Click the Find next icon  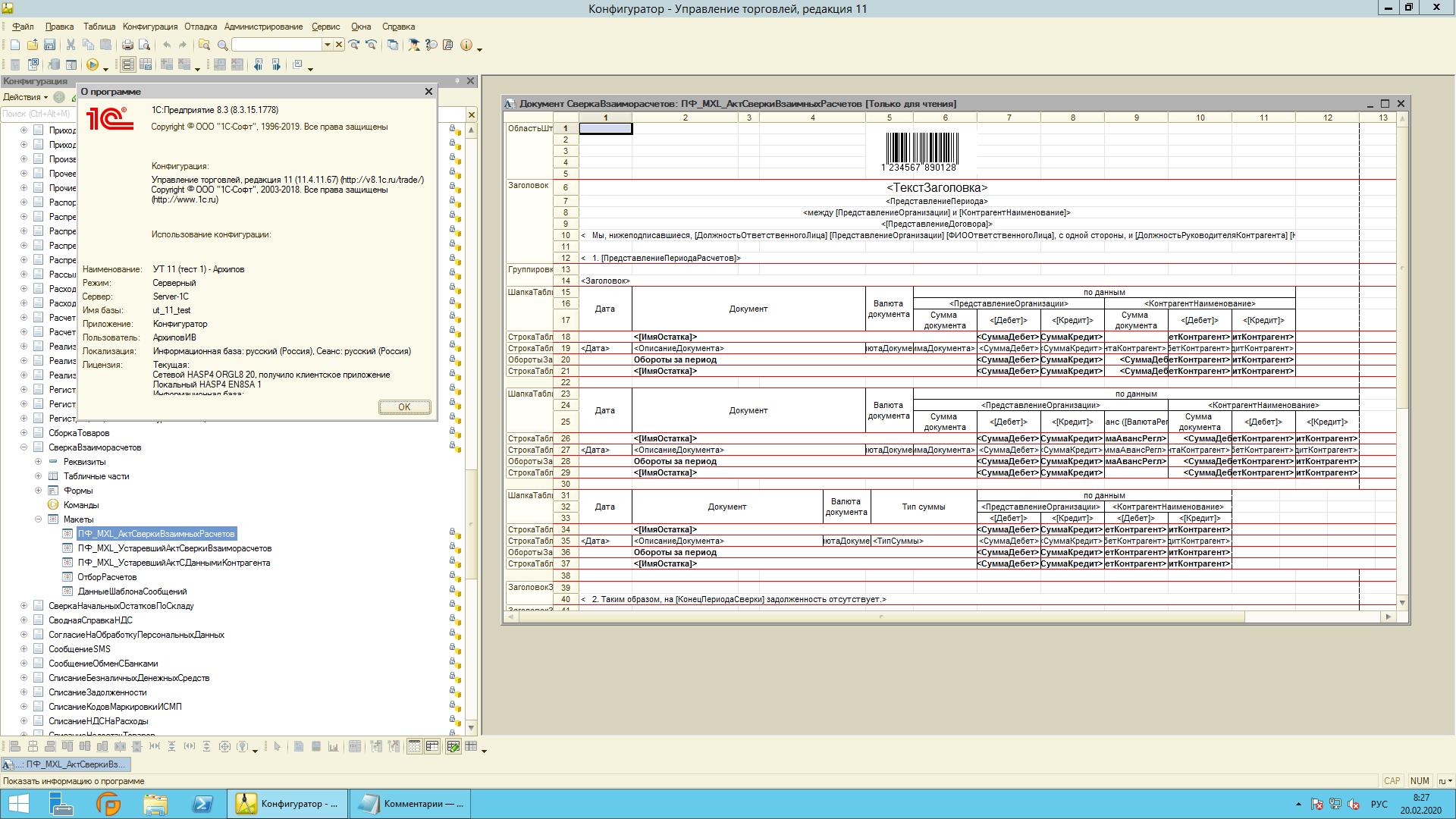coord(354,45)
